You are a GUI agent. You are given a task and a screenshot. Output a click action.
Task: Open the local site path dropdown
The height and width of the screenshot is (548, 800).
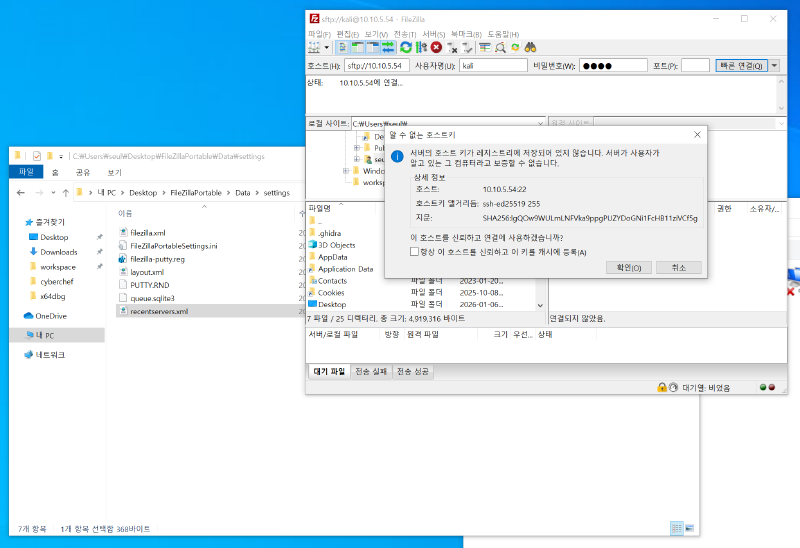540,123
